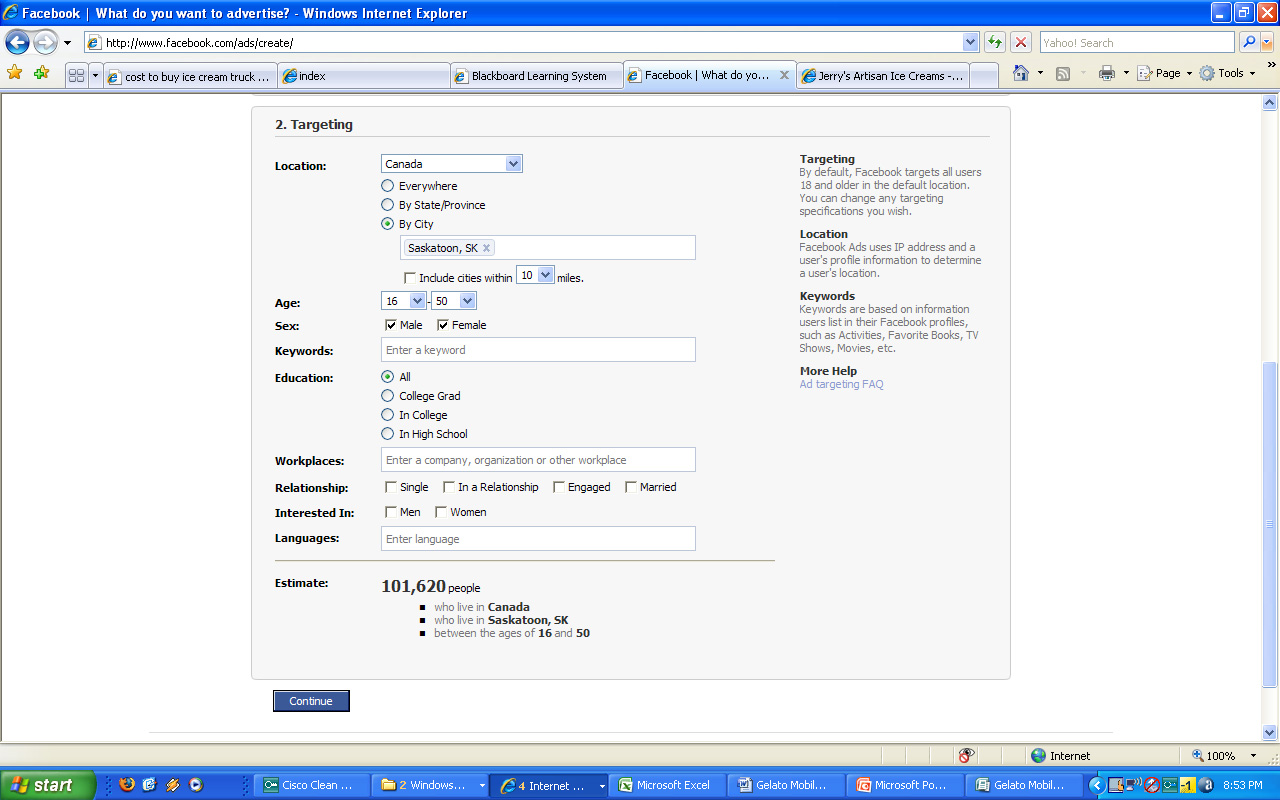
Task: Refresh the page with the green arrows icon
Action: click(994, 42)
